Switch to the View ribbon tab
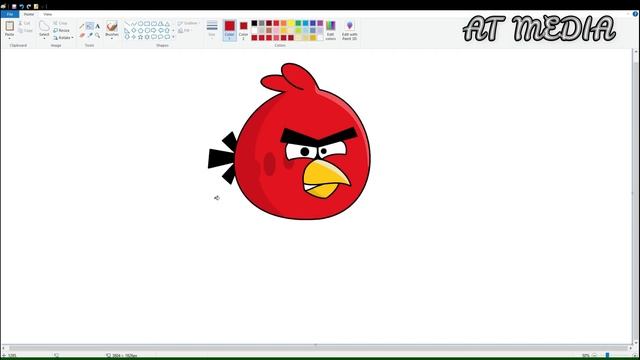The width and height of the screenshot is (640, 360). (48, 14)
